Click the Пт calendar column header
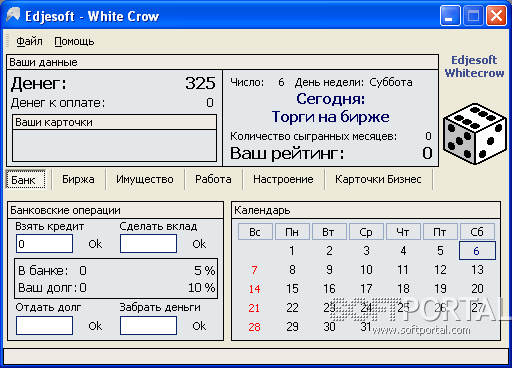The width and height of the screenshot is (512, 368). pyautogui.click(x=440, y=232)
